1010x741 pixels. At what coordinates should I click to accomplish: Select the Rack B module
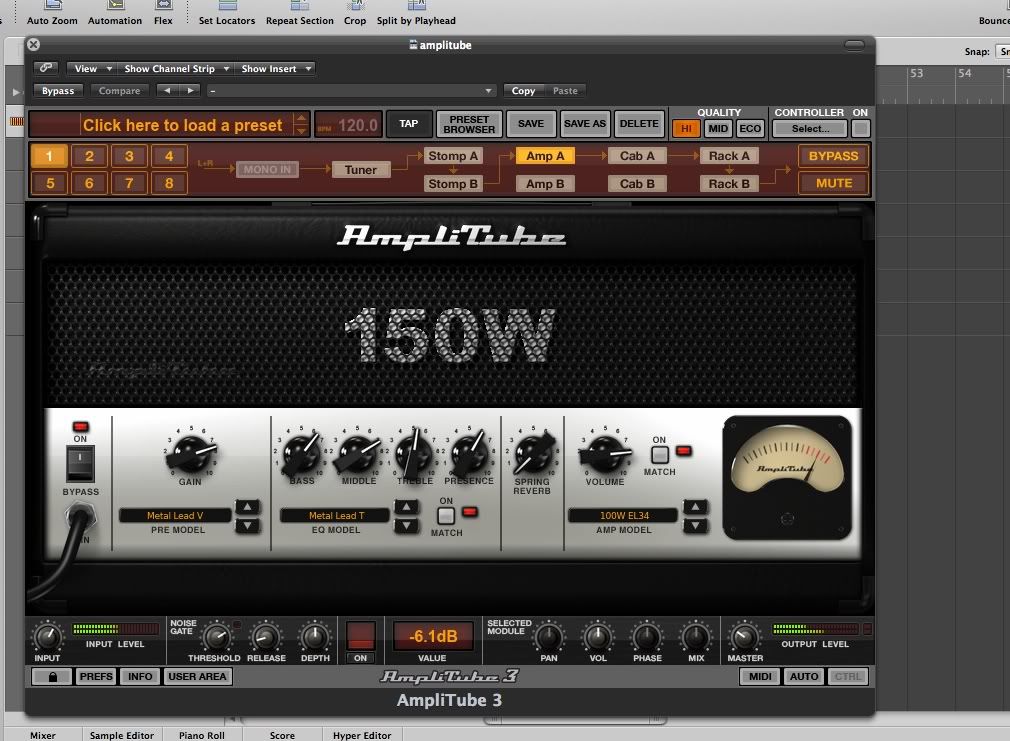coord(729,184)
